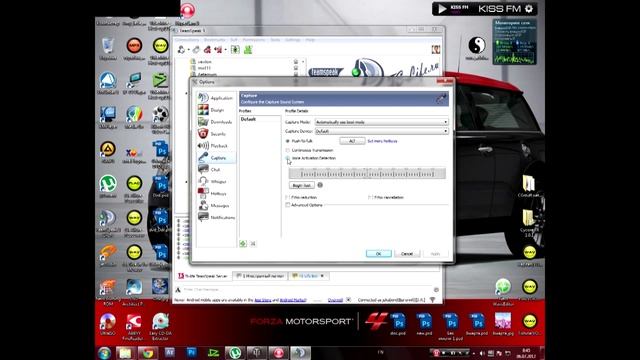The height and width of the screenshot is (360, 640).
Task: Open the Chat options page
Action: tap(216, 169)
